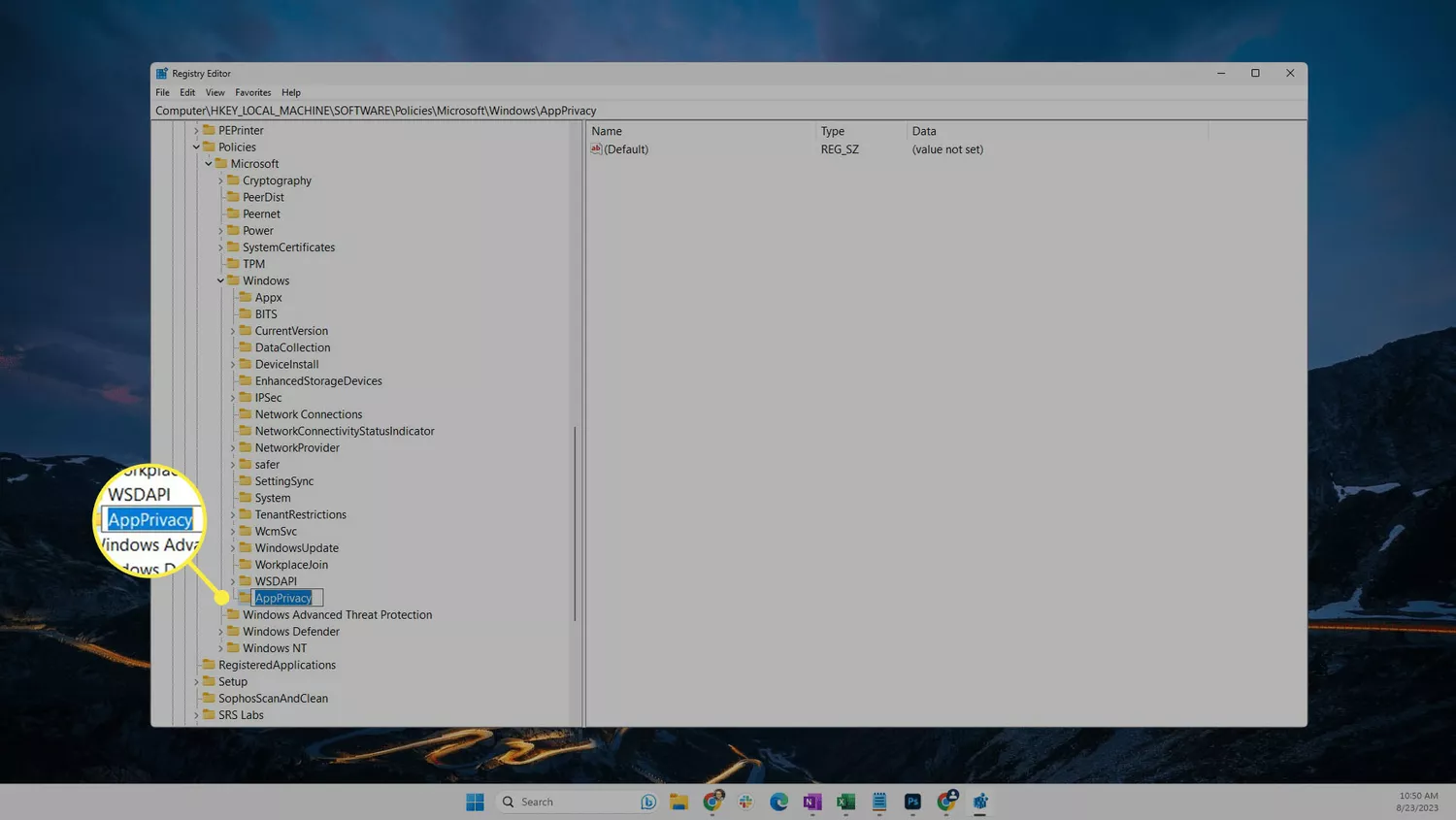The image size is (1456, 820).
Task: Collapse the Policies key
Action: 196,148
